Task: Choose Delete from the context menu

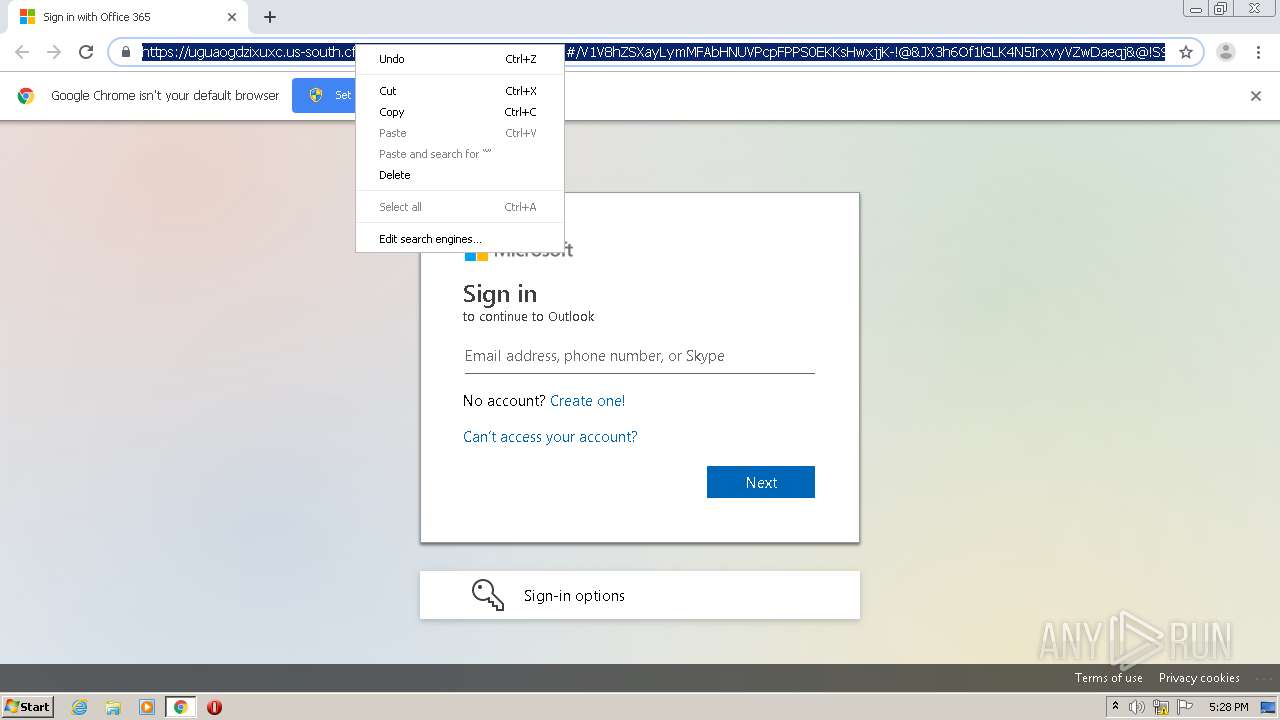Action: click(x=460, y=175)
